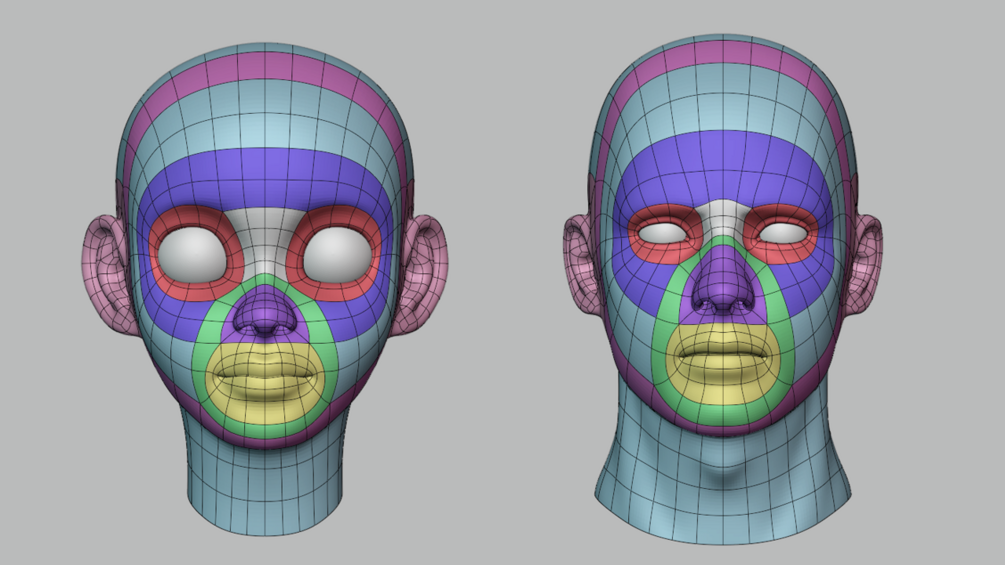This screenshot has width=1005, height=565.
Task: Pick the blue forehead band on the round-eyed head
Action: pyautogui.click(x=265, y=176)
